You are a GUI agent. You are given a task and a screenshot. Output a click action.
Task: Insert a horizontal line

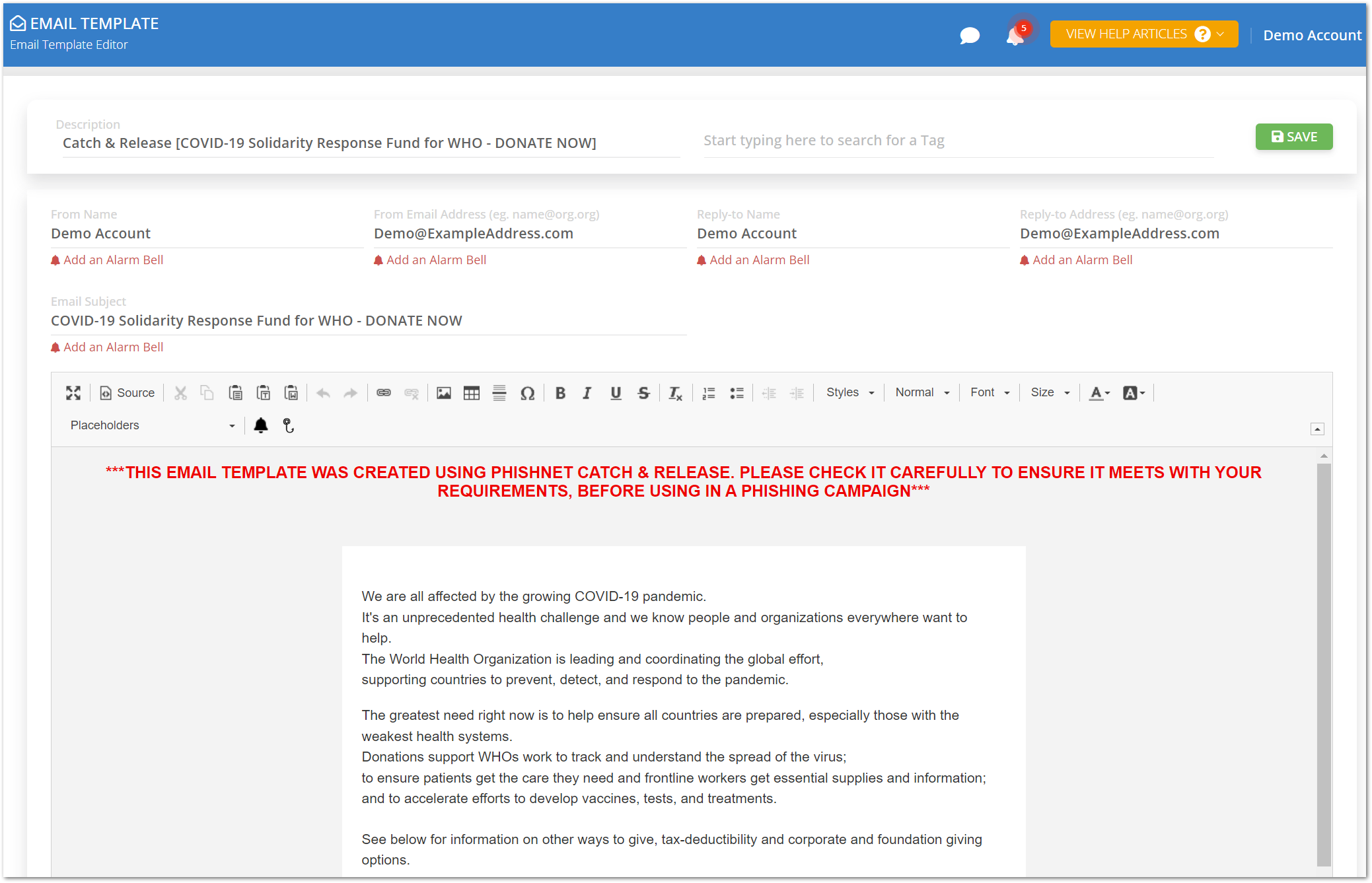click(499, 393)
